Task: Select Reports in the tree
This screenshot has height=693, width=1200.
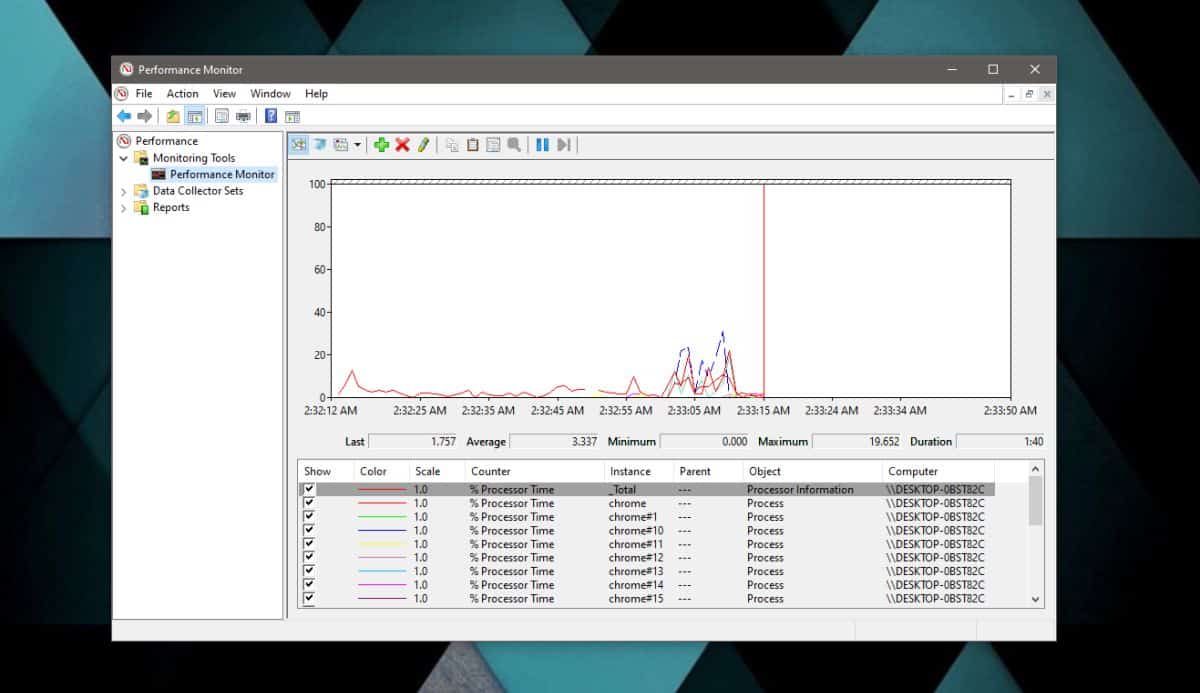Action: point(171,207)
